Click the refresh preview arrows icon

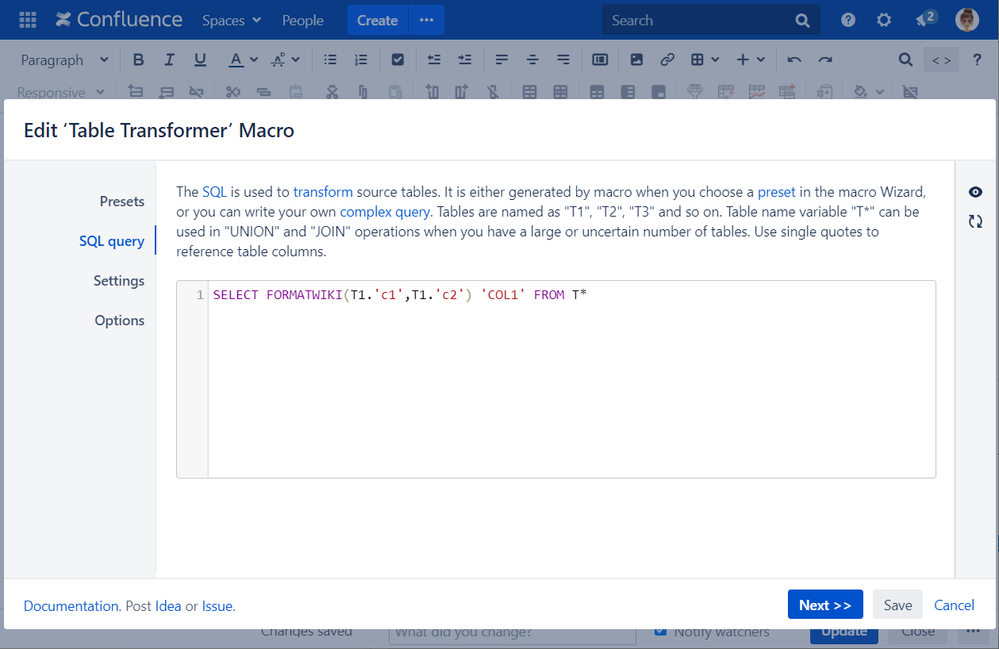[x=975, y=221]
